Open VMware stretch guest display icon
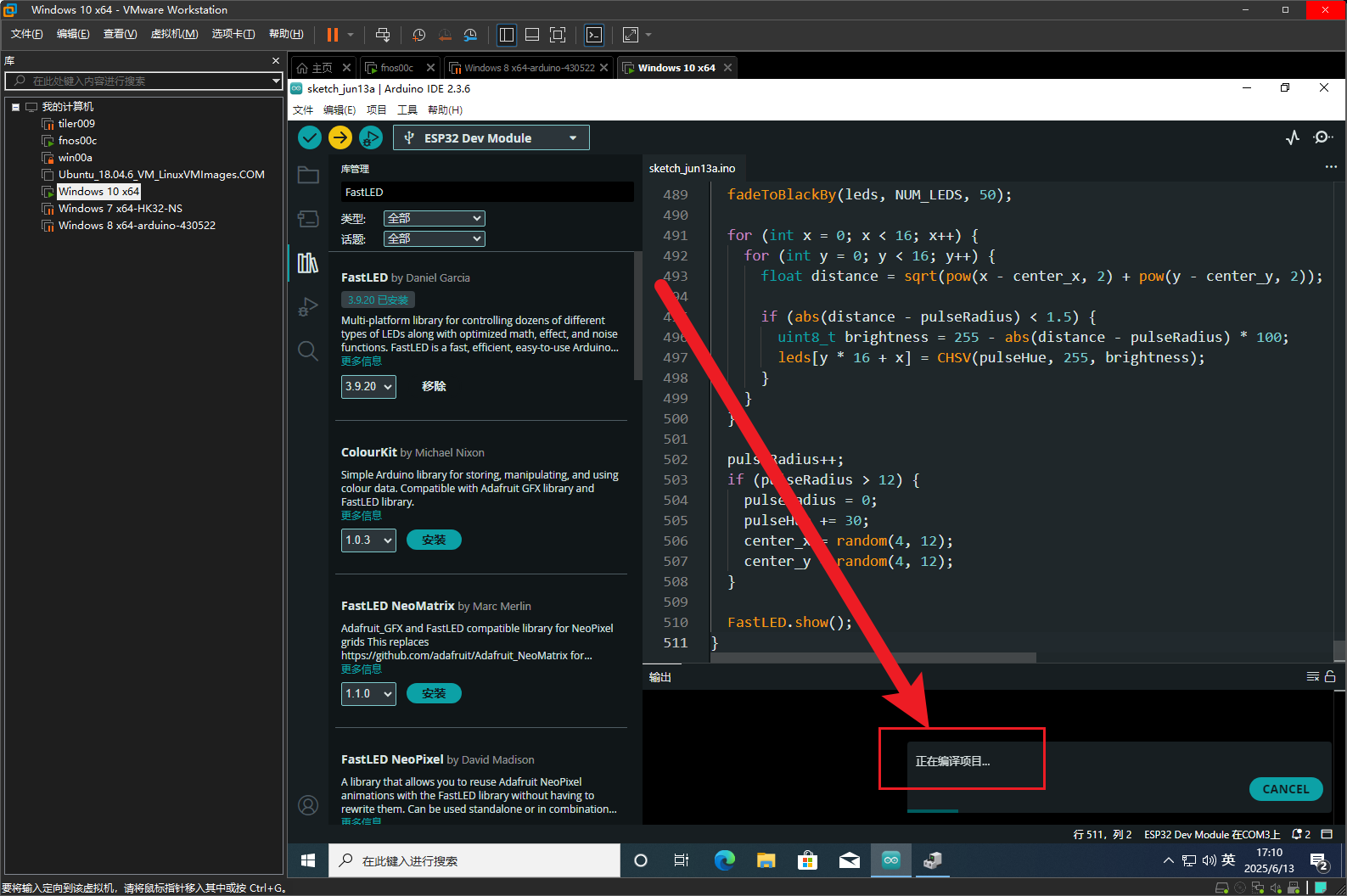 pos(631,35)
